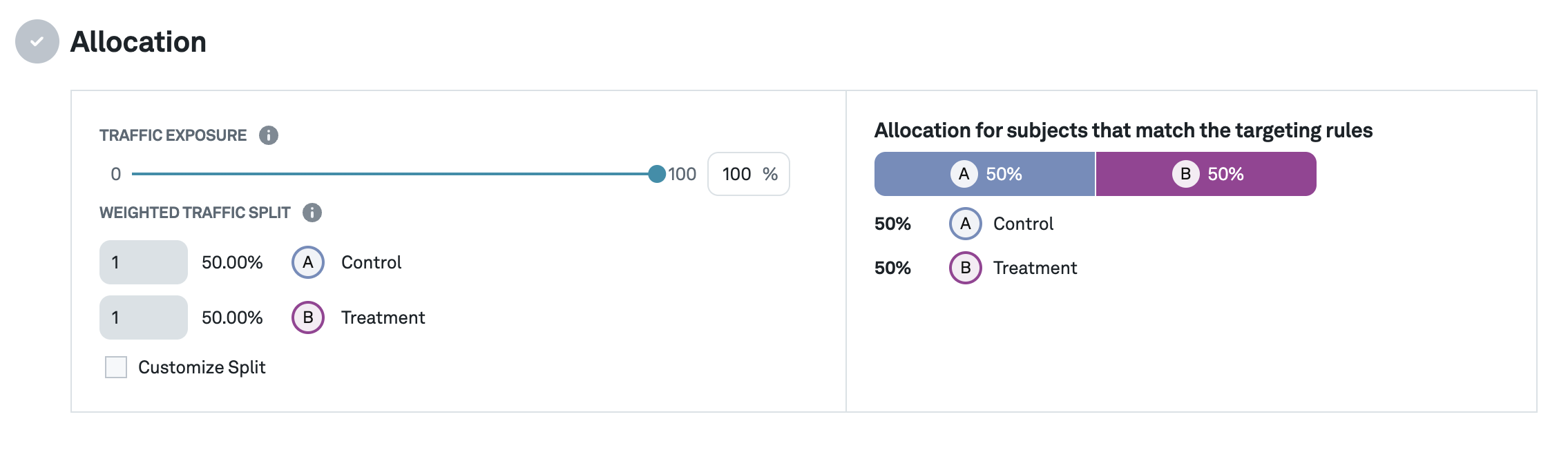Screen dimensions: 1568x450
Task: Select the Control weight input field
Action: (143, 262)
